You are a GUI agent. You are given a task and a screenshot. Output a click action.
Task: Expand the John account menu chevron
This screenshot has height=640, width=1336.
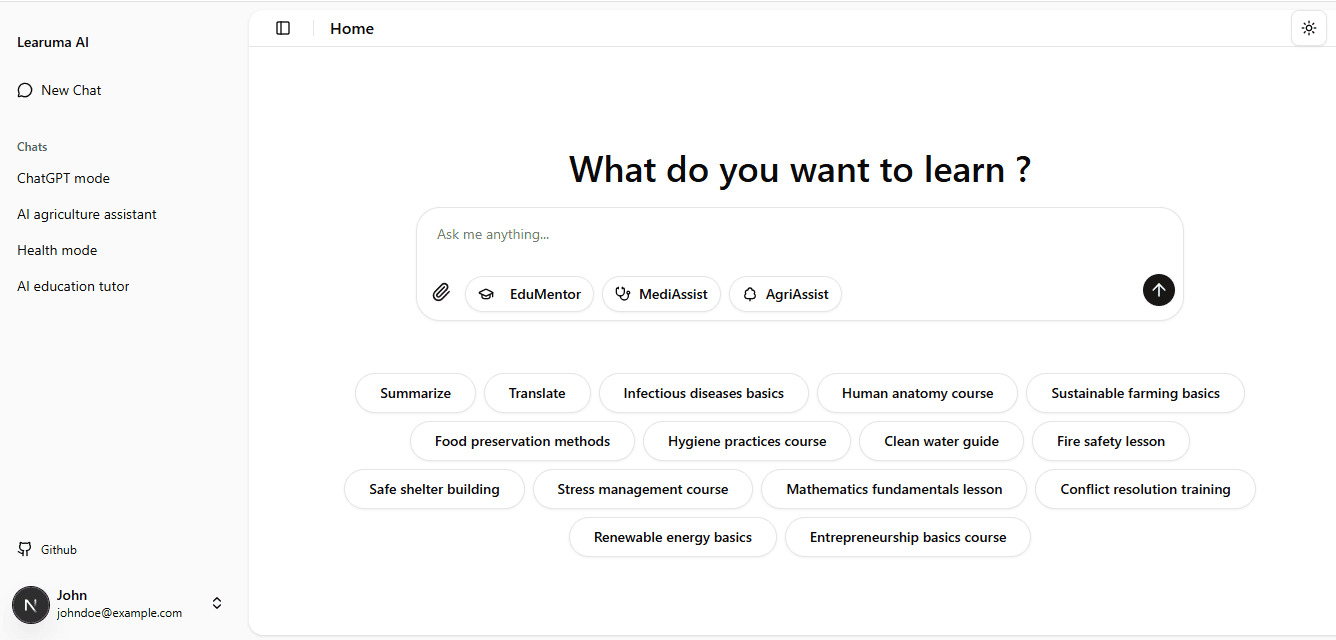tap(217, 603)
